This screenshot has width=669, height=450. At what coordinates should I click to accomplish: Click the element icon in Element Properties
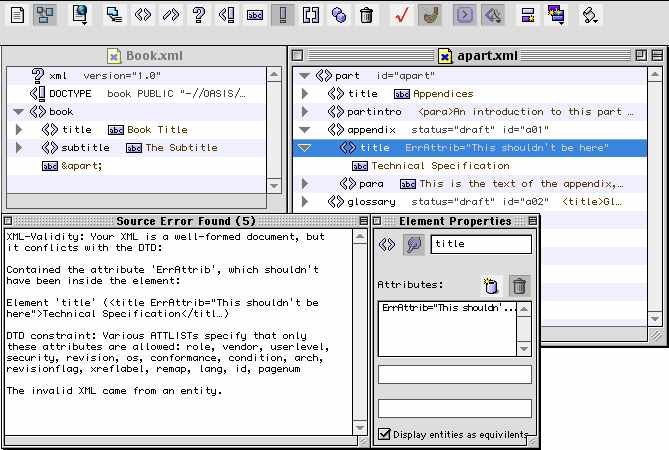coord(387,245)
